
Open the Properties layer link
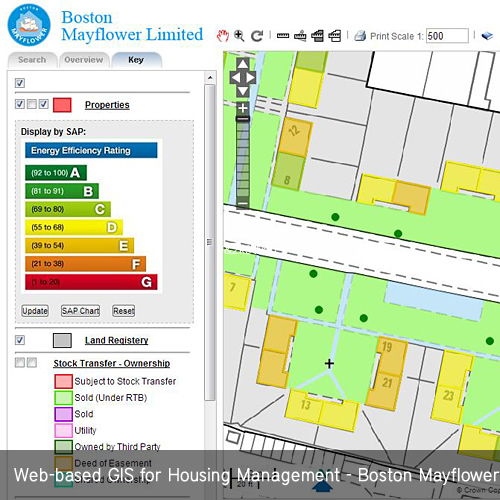point(107,105)
